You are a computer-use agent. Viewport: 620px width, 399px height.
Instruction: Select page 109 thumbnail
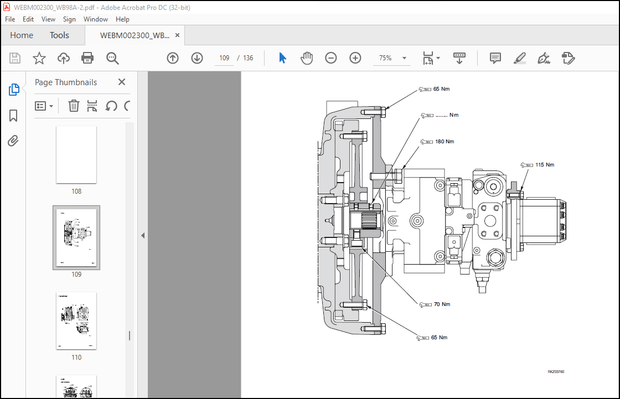[76, 237]
